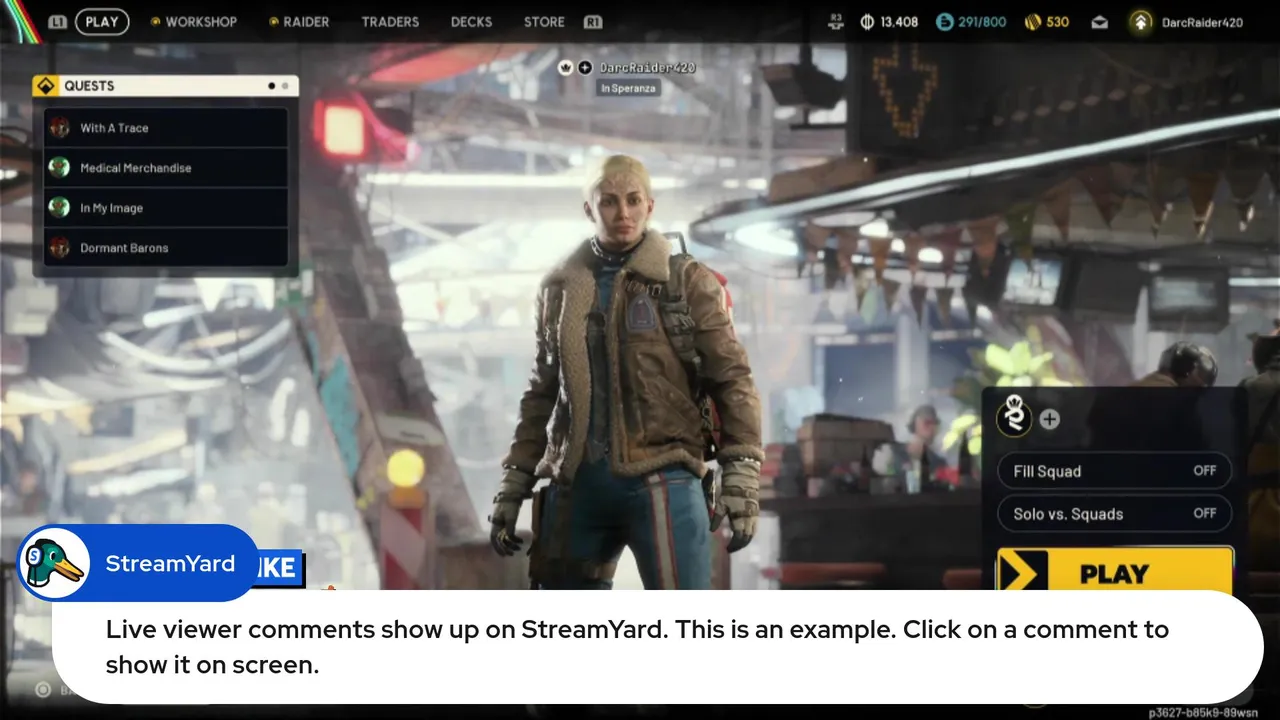The image size is (1280, 720).
Task: Open the DECKS tab
Action: click(471, 21)
